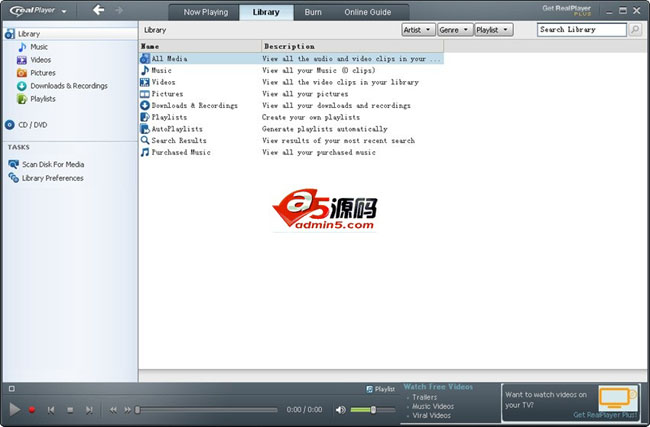Switch to the Now Playing tab
Image resolution: width=650 pixels, height=427 pixels.
pos(206,12)
